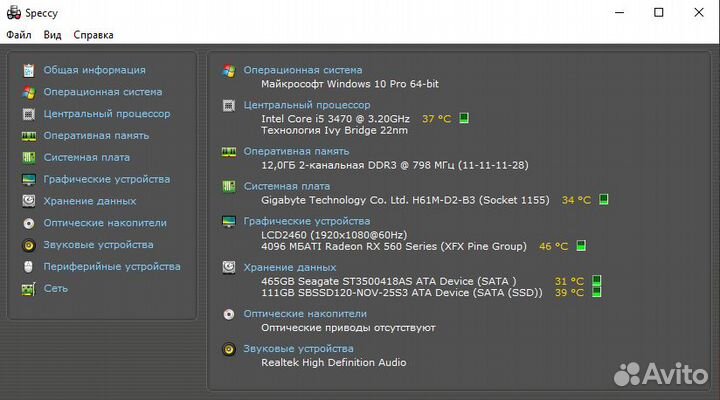The width and height of the screenshot is (720, 400).
Task: Click the optical disc icon in the summary
Action: click(x=229, y=314)
